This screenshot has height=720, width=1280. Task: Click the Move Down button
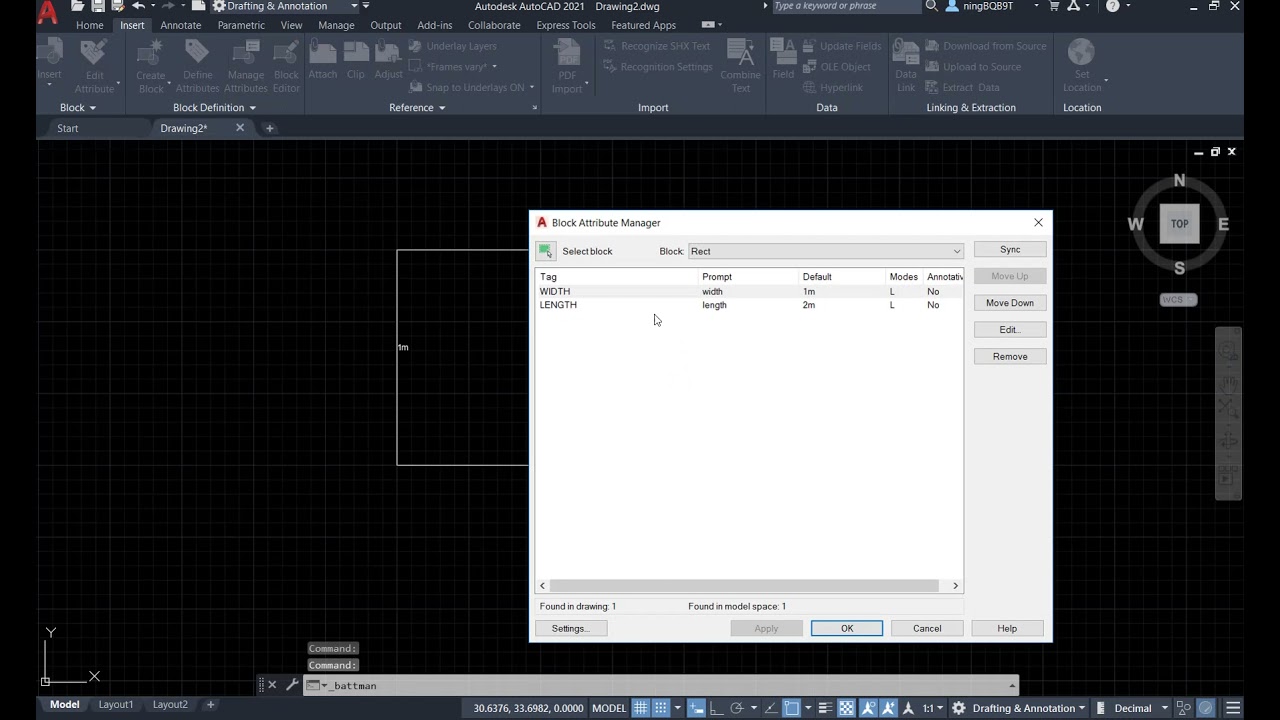click(x=1010, y=303)
